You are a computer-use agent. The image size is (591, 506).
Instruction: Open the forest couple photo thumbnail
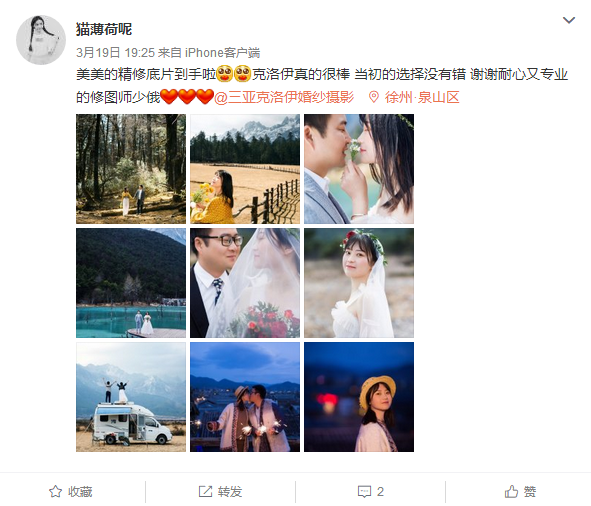click(x=131, y=169)
